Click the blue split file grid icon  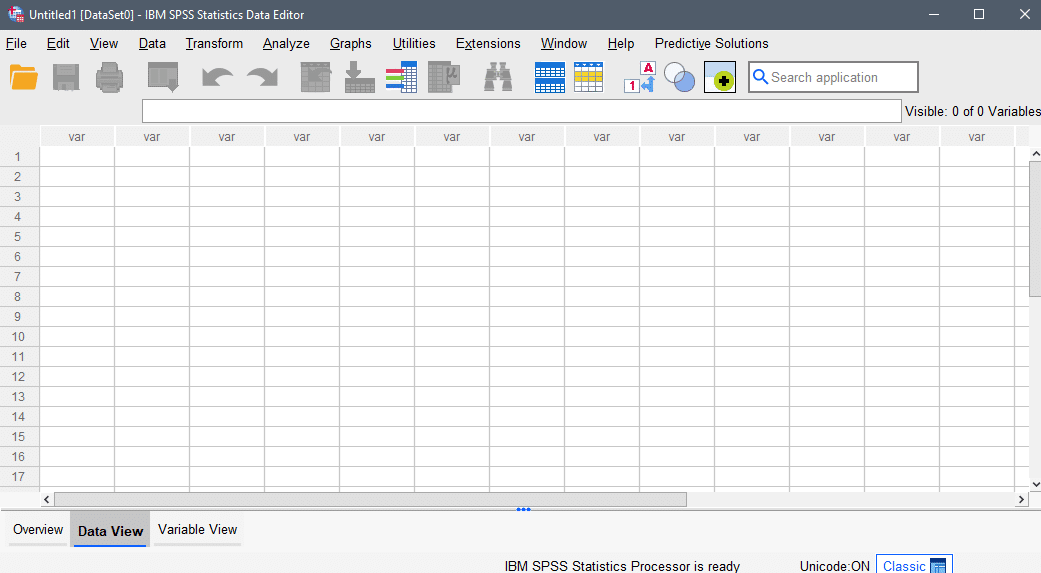coord(550,77)
